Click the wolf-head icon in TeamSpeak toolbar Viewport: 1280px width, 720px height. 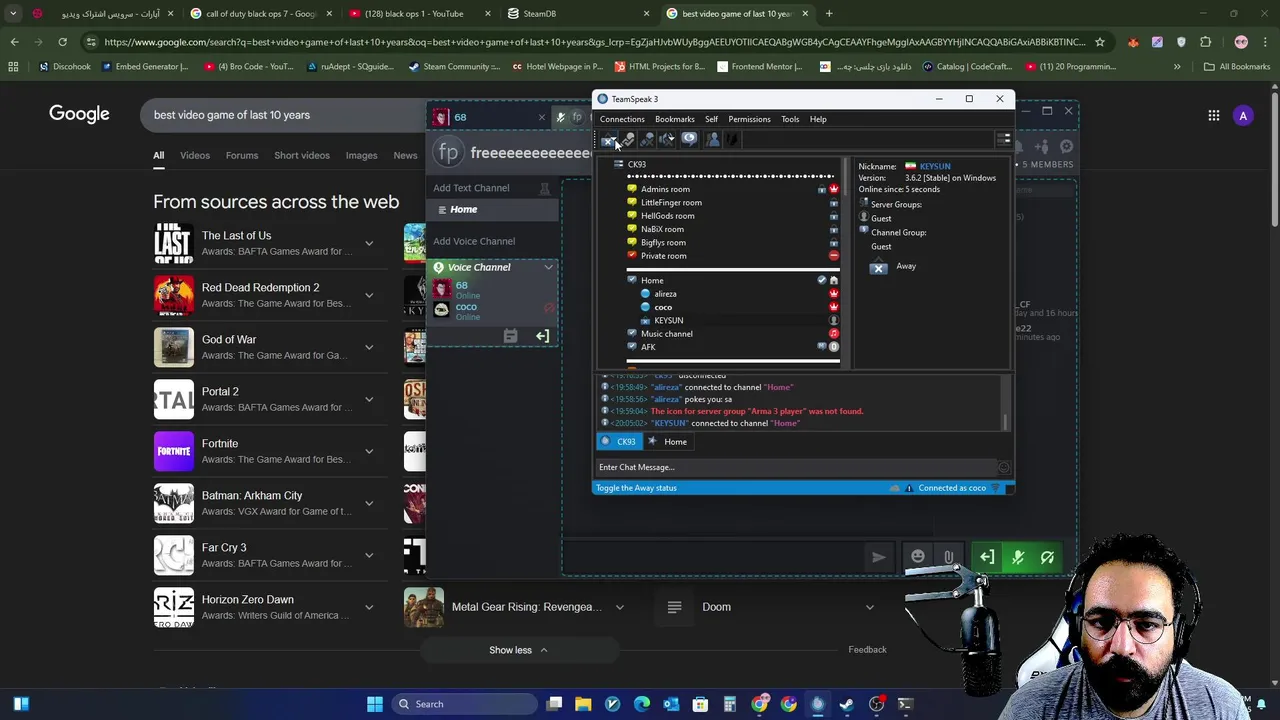click(731, 140)
